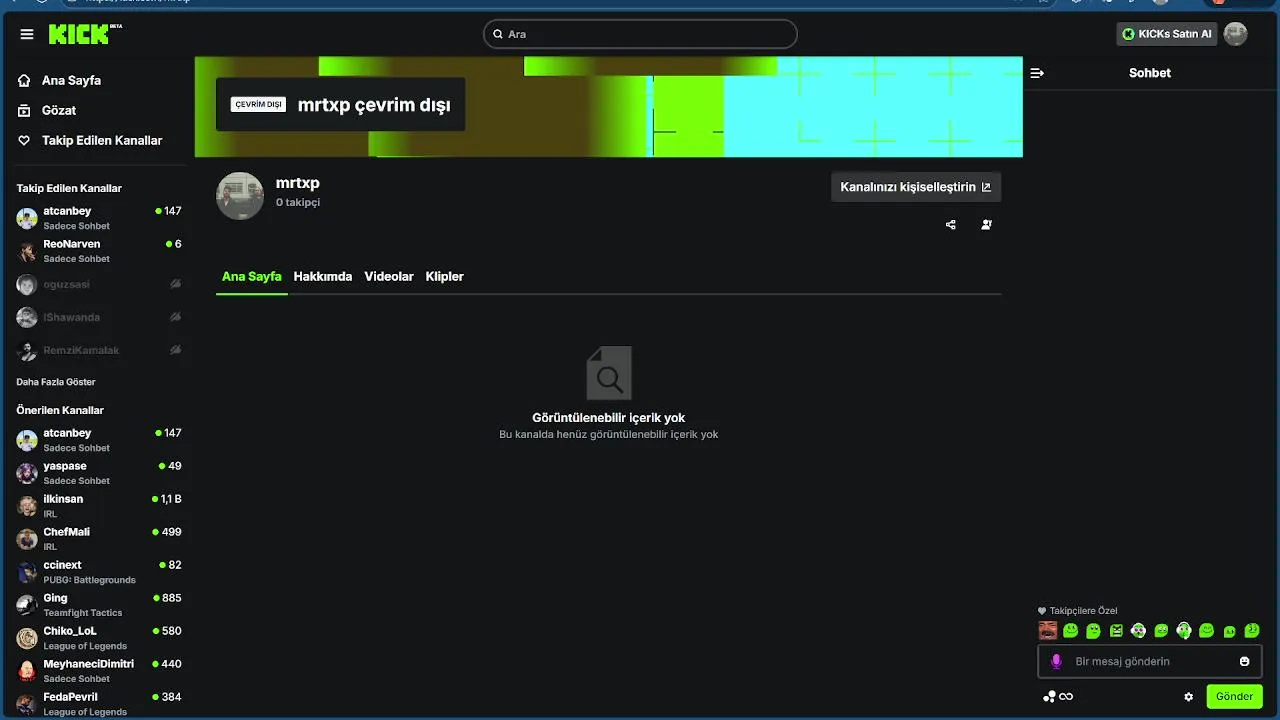Click the Gözat browse icon
This screenshot has width=1280, height=720.
[x=25, y=111]
